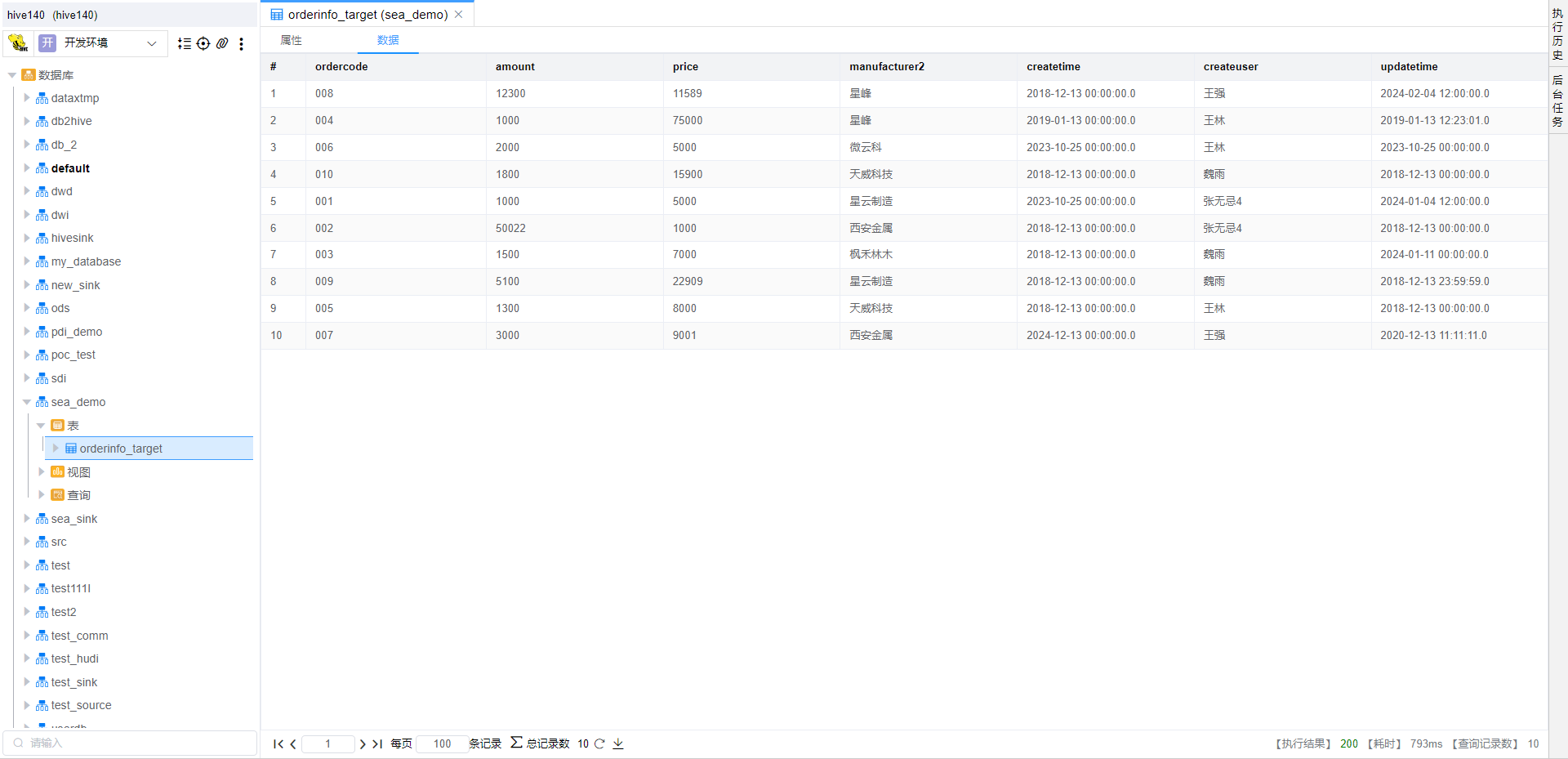Open the vertical three-dot more menu
The height and width of the screenshot is (759, 1568).
click(x=241, y=44)
